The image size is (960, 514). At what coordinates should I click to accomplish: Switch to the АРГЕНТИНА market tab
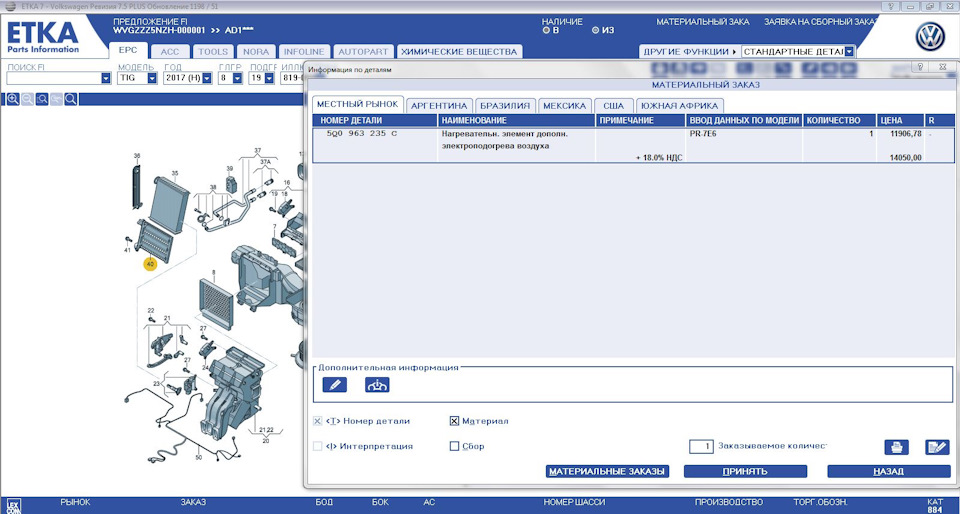[x=439, y=105]
